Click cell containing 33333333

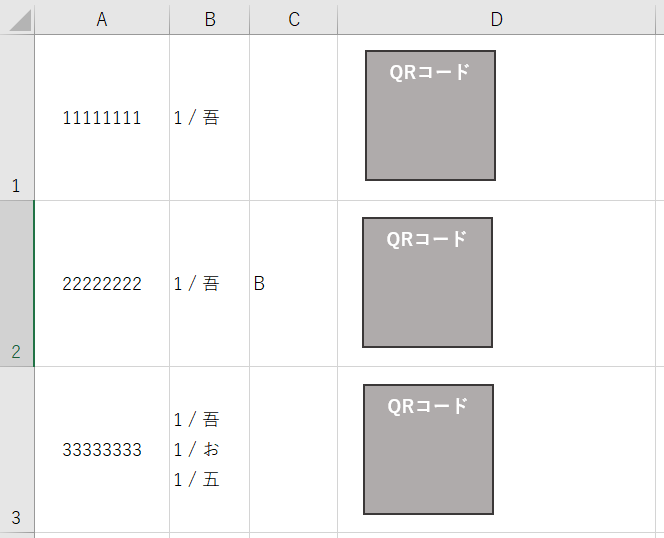pyautogui.click(x=102, y=450)
